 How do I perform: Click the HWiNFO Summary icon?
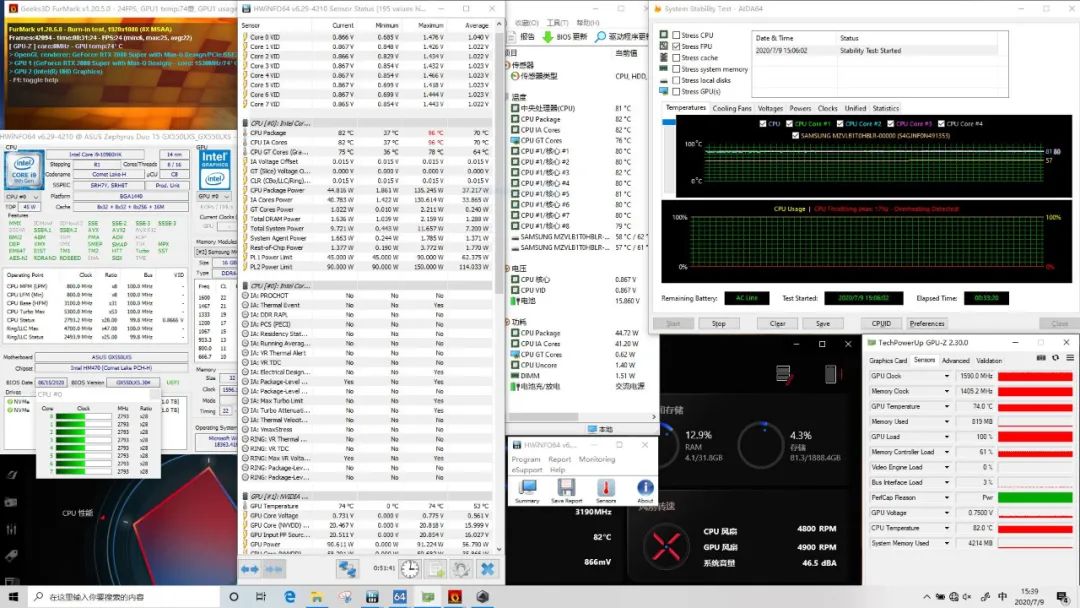[x=527, y=488]
